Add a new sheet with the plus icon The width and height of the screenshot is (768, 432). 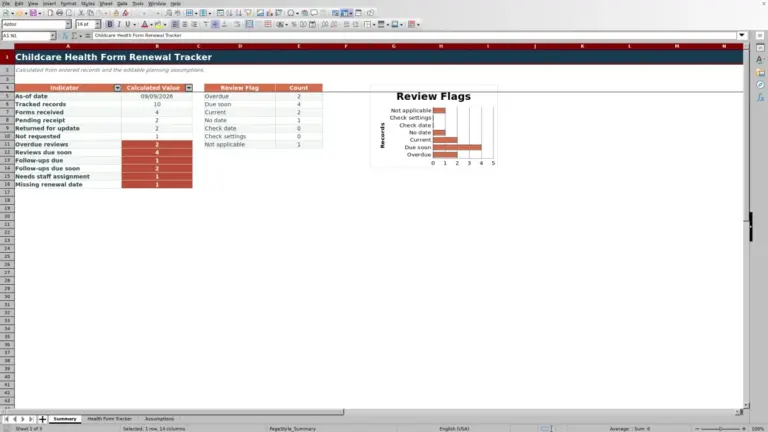[42, 419]
